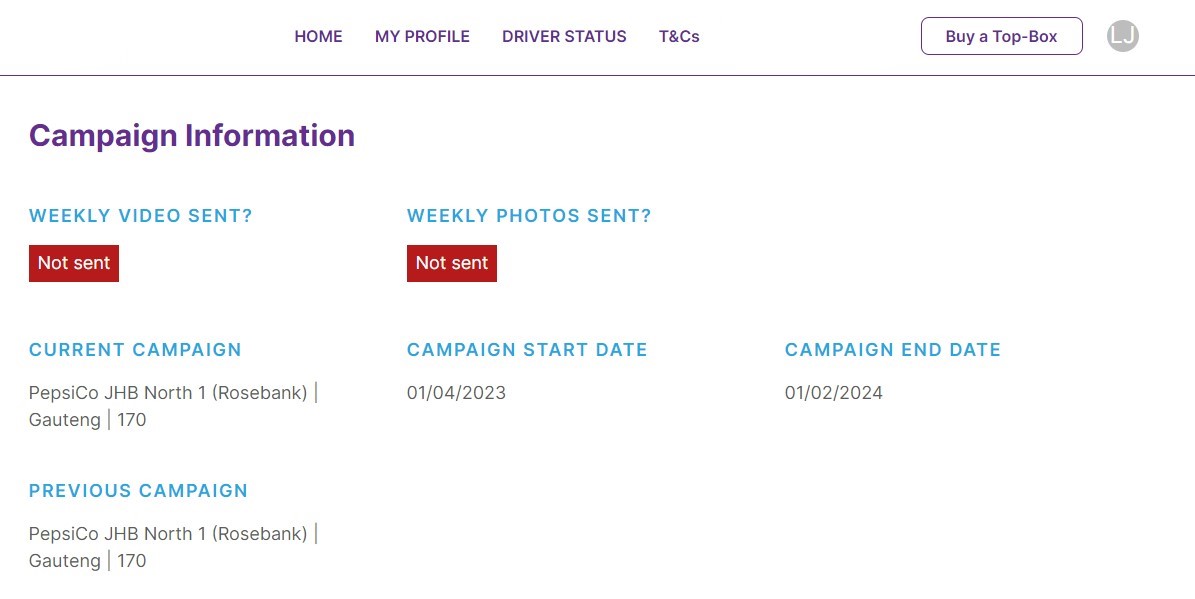Viewport: 1195px width, 599px height.
Task: Select the end date 01/02/2024
Action: (x=834, y=392)
